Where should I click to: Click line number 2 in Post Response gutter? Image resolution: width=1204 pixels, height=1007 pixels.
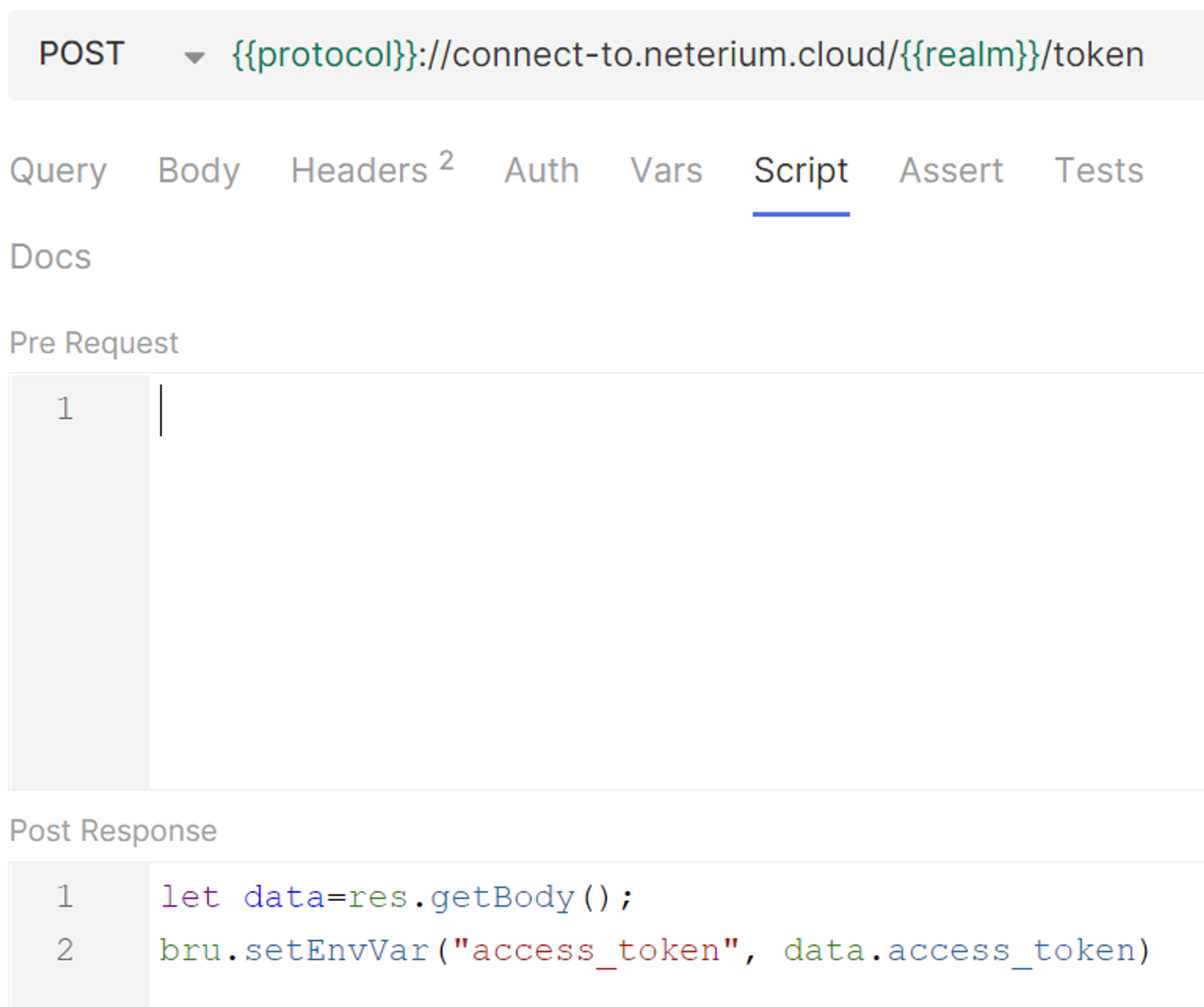point(65,950)
